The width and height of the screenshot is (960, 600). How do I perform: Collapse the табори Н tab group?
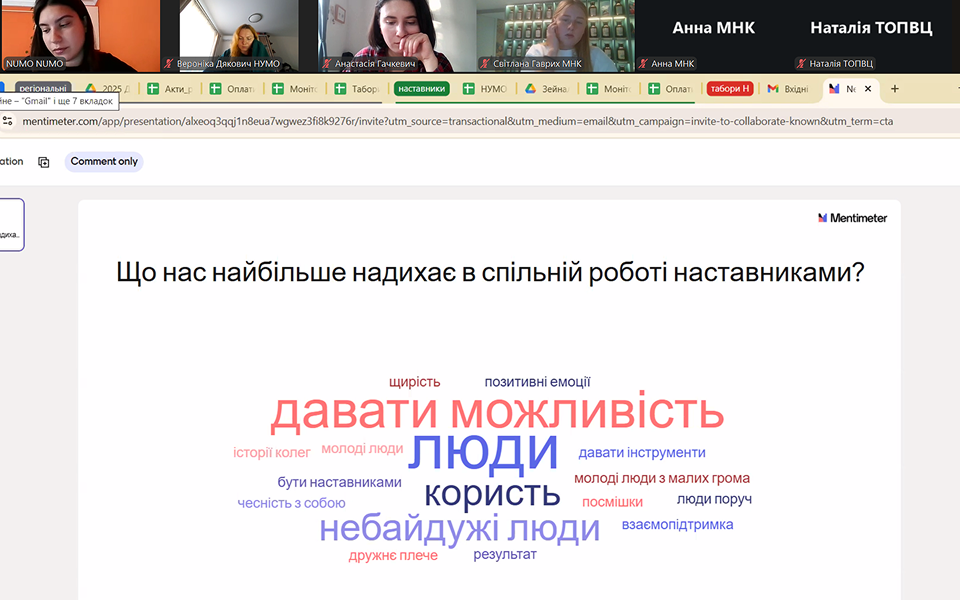730,89
